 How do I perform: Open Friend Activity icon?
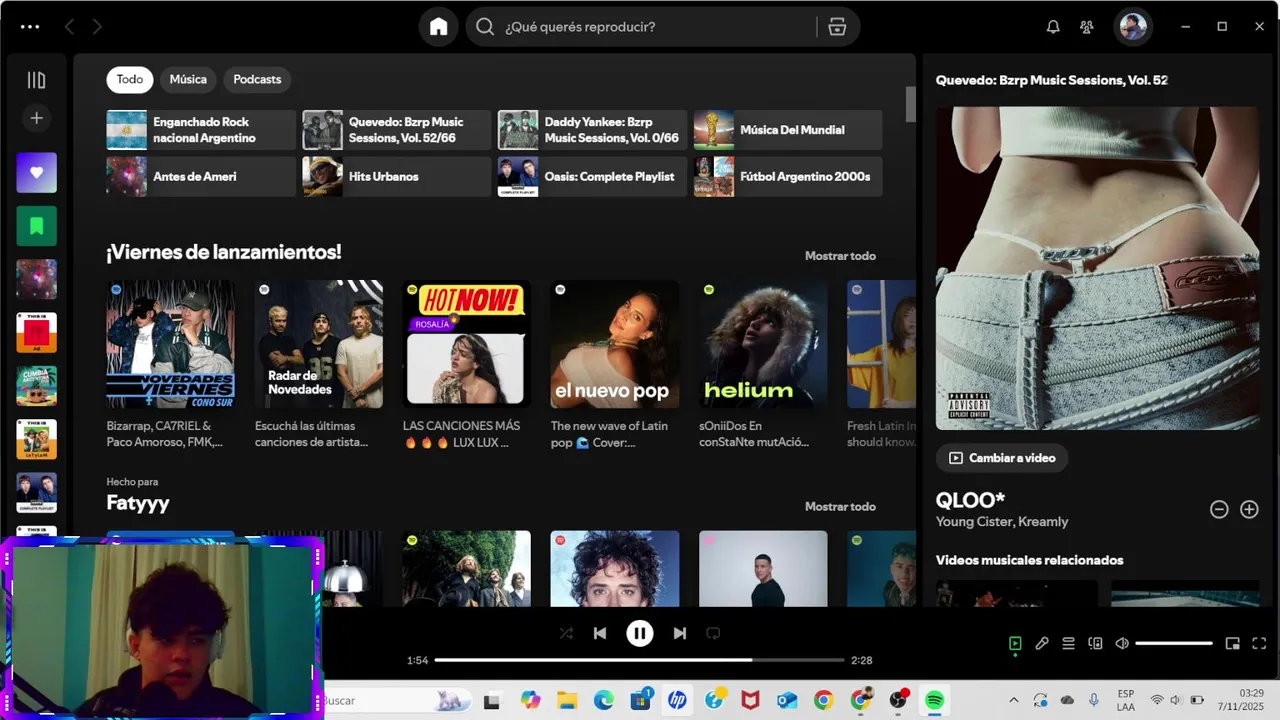point(1087,27)
